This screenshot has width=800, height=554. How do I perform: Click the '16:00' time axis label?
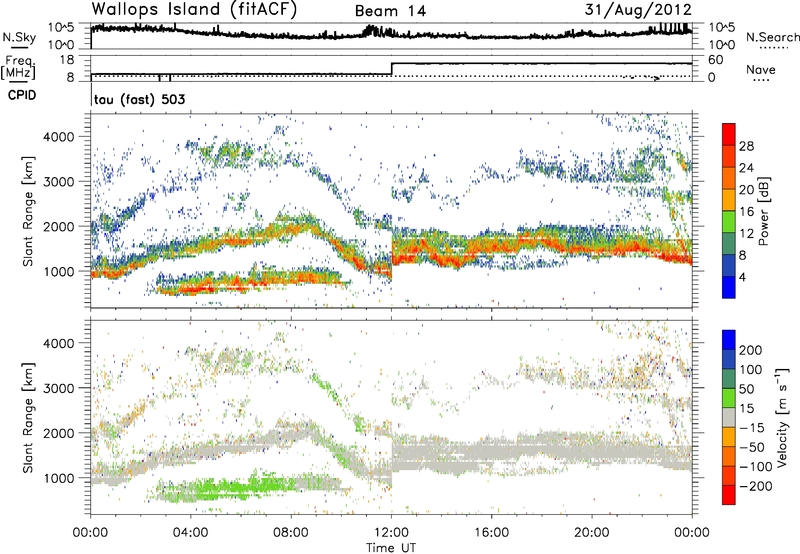coord(491,533)
